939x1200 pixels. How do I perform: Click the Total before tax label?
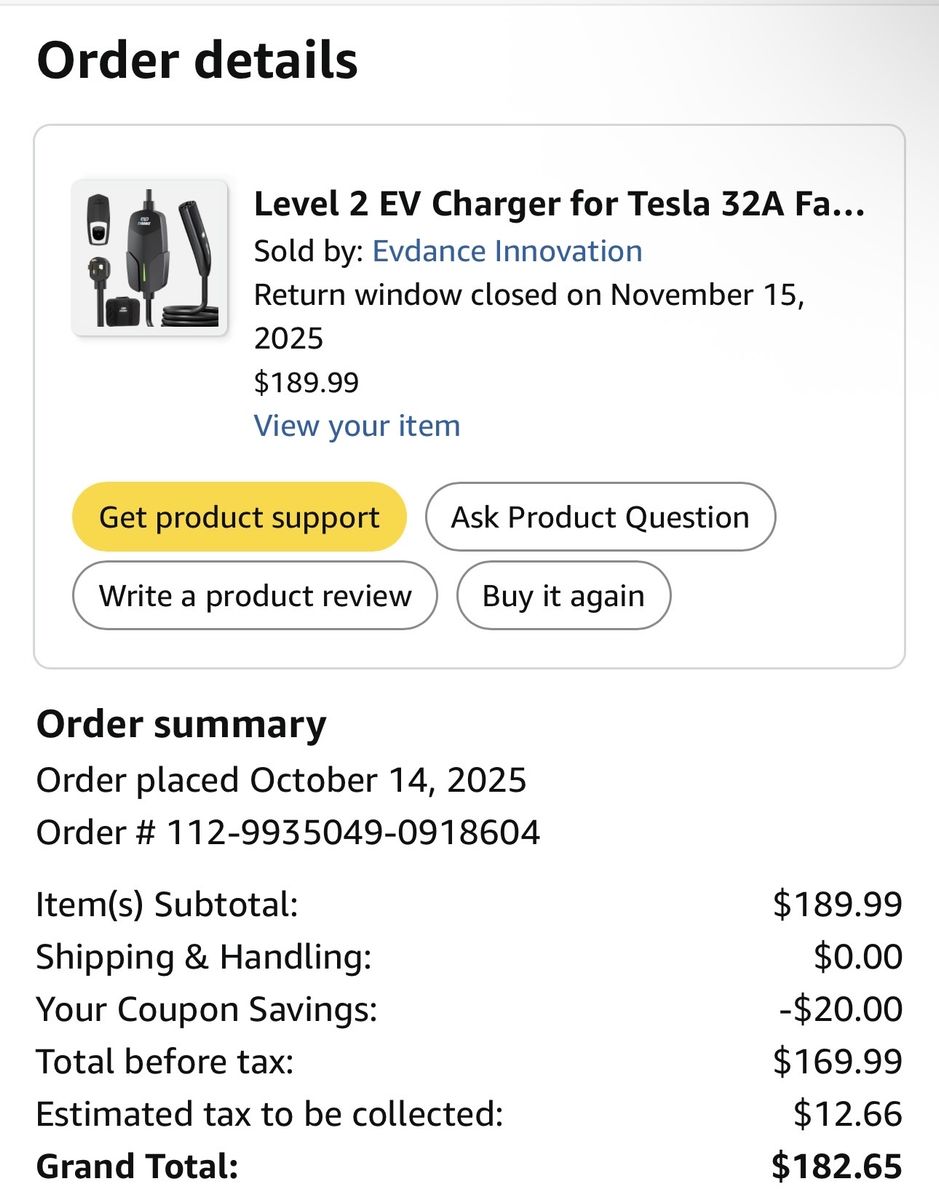pos(165,1061)
